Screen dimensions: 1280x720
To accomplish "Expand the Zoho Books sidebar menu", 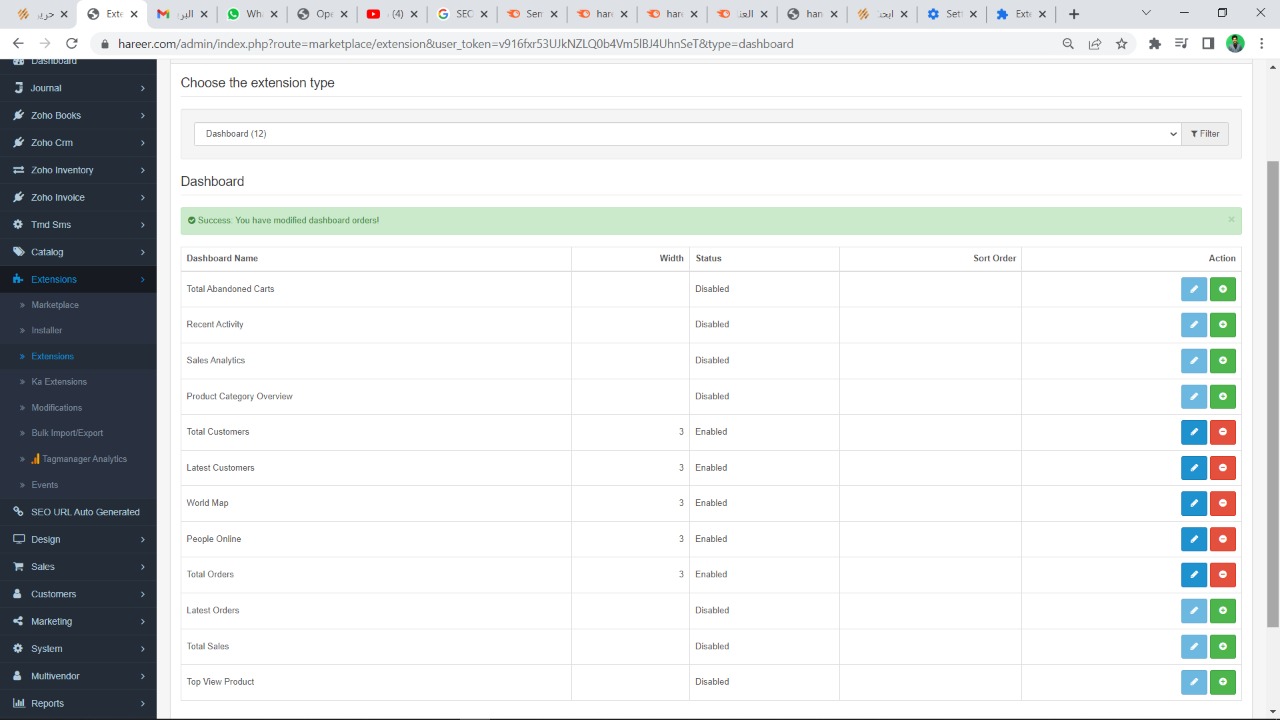I will [78, 115].
